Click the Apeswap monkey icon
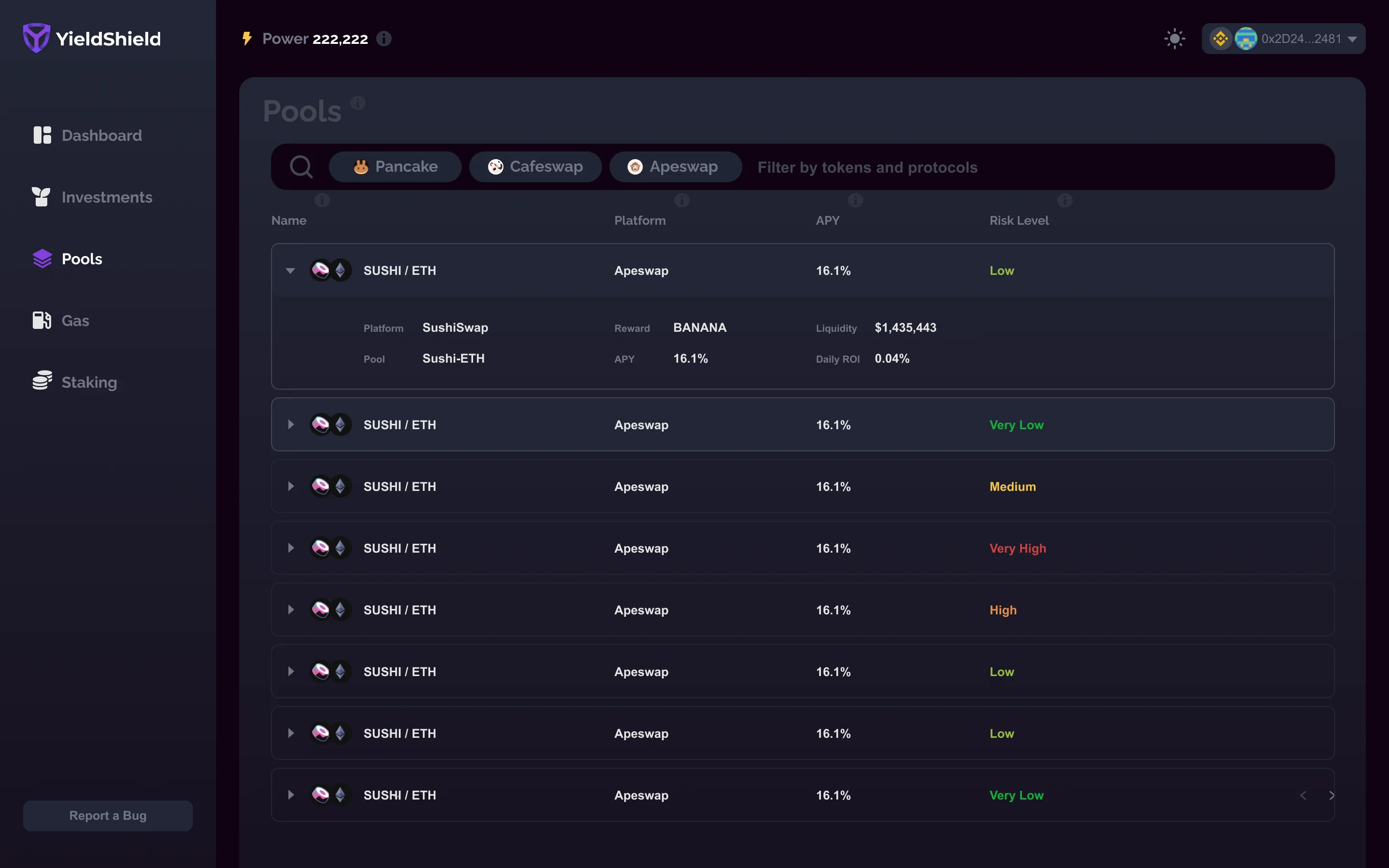1389x868 pixels. 635,167
